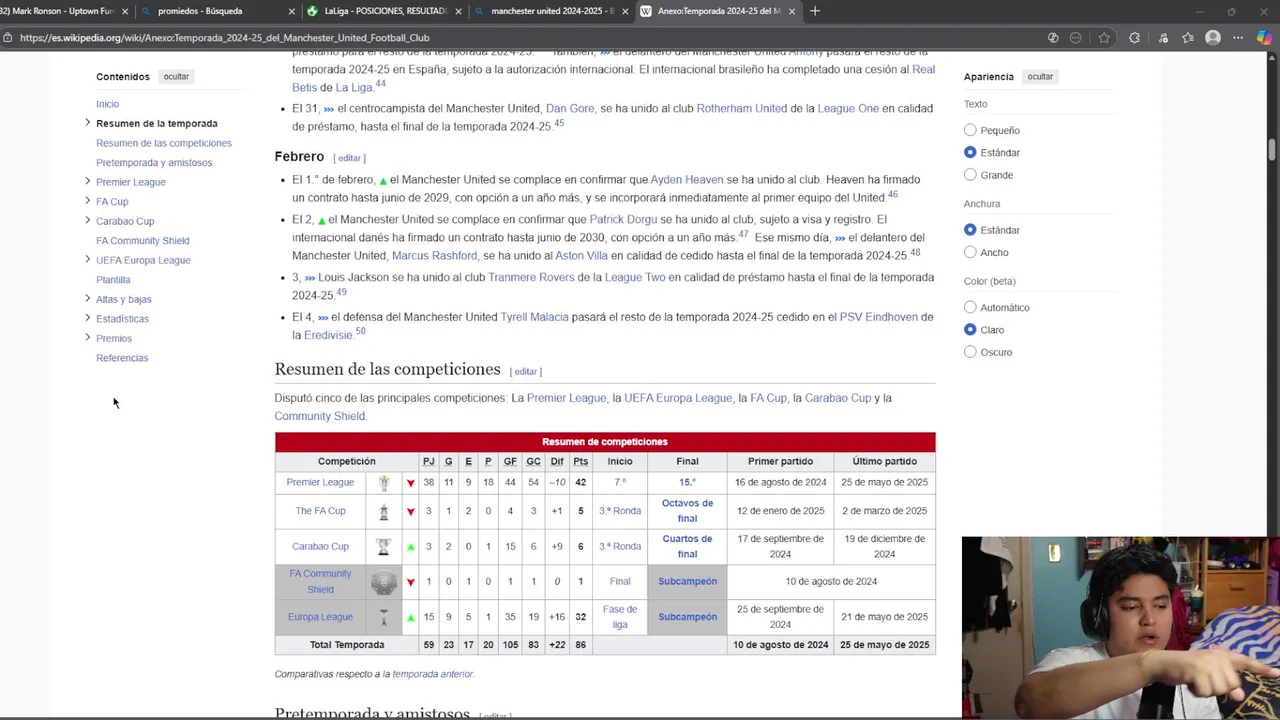Click the green arrow icon before Patrick Dorgu sentence
This screenshot has height=720, width=1280.
322,220
